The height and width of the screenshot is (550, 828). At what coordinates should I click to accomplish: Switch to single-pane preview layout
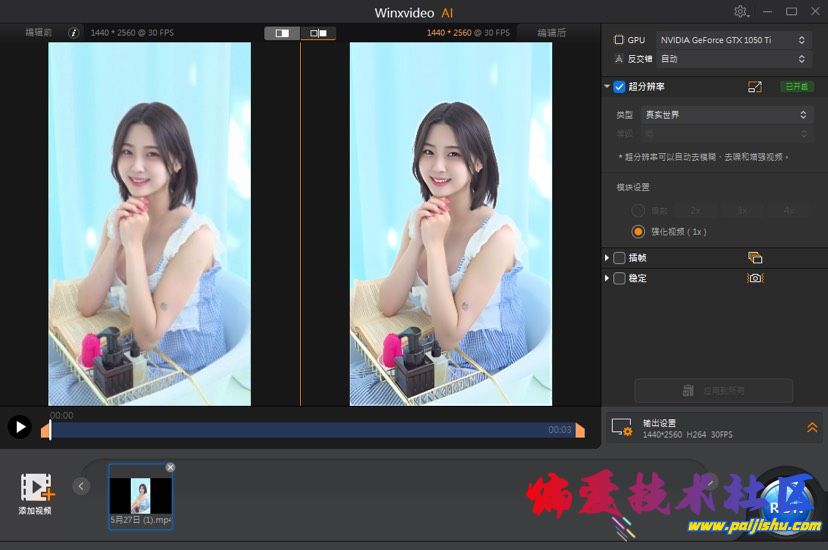pyautogui.click(x=282, y=33)
